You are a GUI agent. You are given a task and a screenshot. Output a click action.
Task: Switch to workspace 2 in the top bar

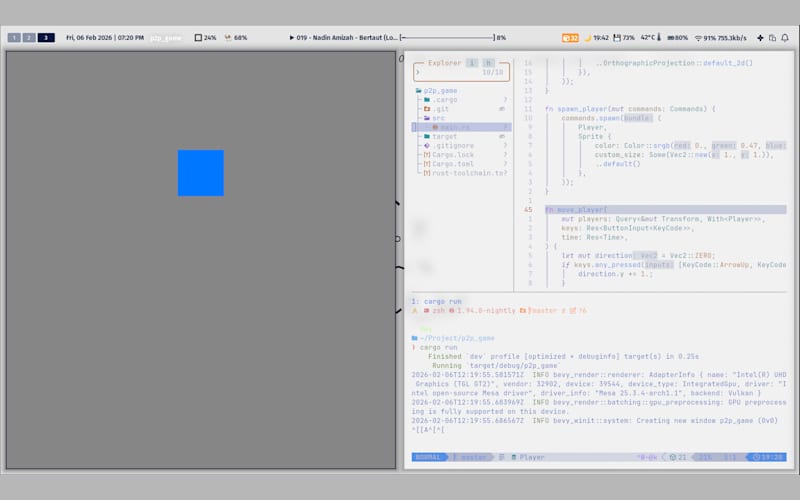click(x=29, y=38)
